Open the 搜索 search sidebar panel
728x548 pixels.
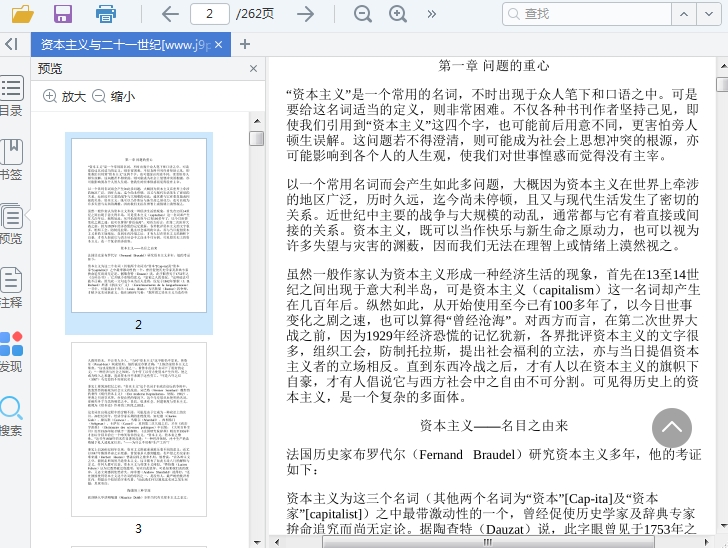[x=11, y=415]
